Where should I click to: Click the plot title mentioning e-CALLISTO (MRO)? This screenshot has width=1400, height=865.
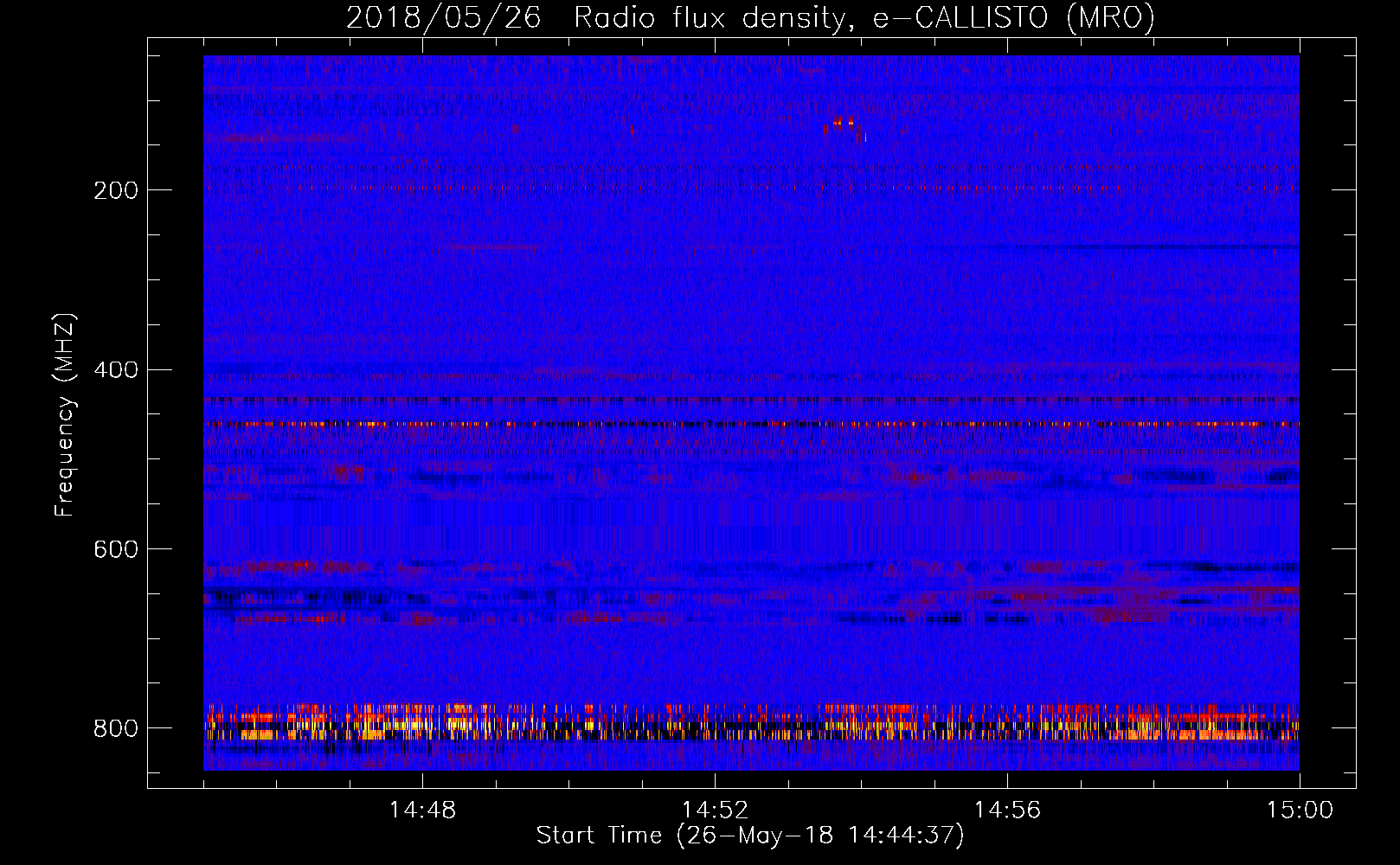point(750,18)
